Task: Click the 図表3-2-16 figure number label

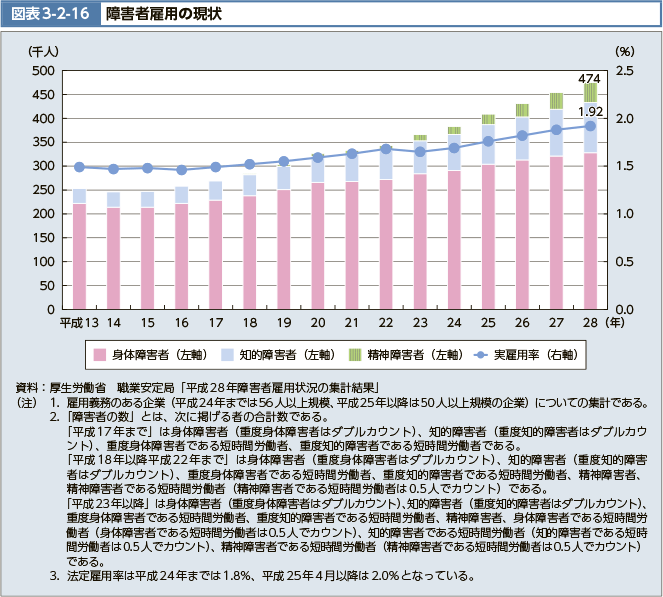Action: click(x=50, y=16)
